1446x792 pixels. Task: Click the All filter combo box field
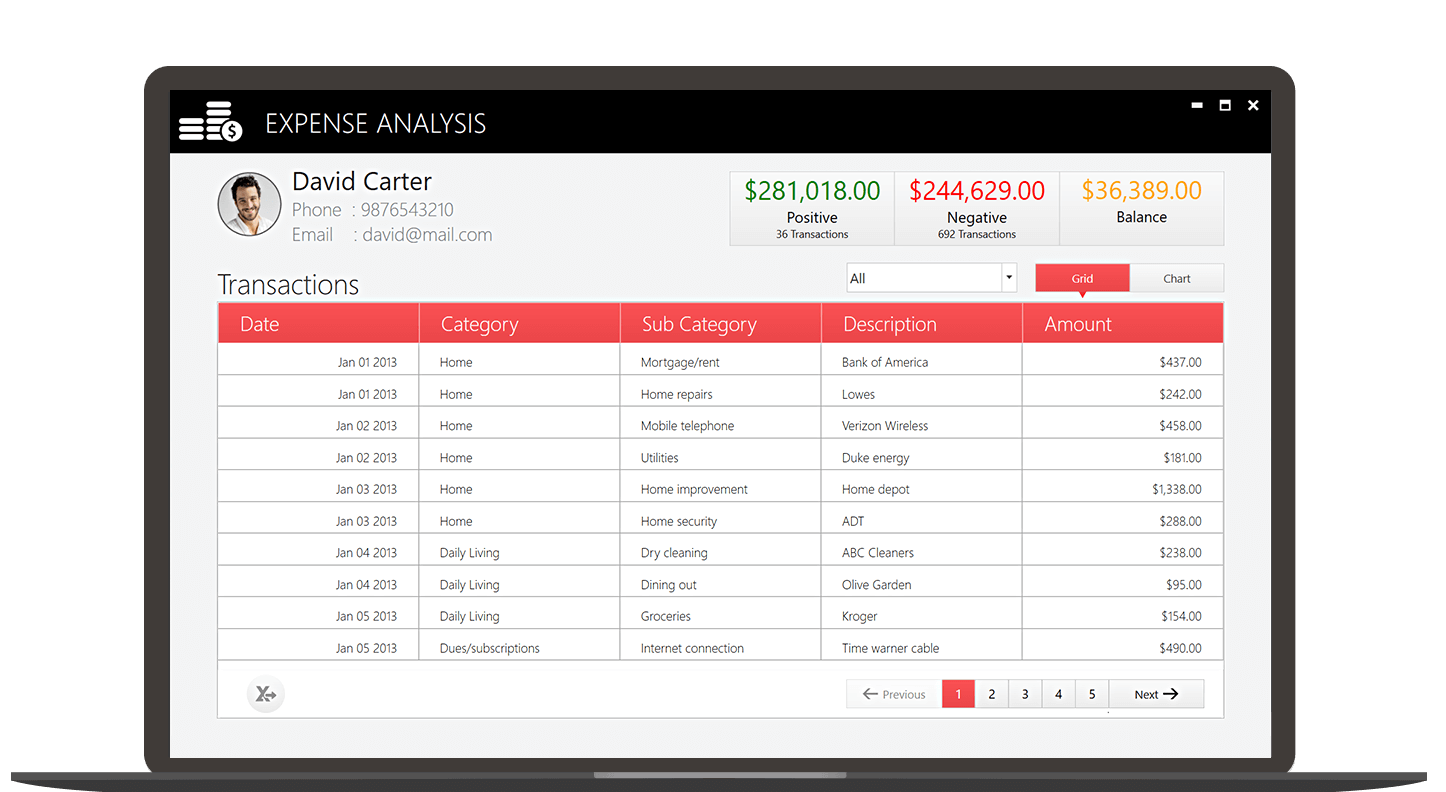click(x=923, y=278)
